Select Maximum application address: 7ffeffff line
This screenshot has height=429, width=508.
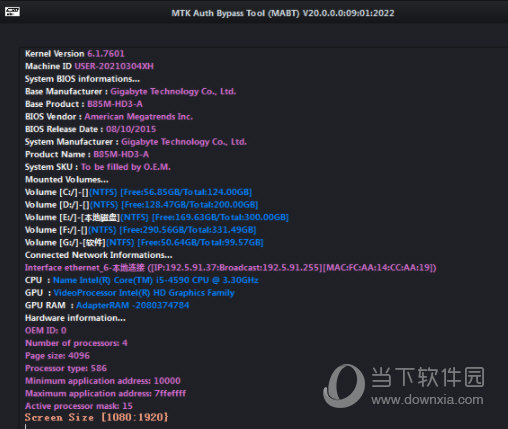106,394
